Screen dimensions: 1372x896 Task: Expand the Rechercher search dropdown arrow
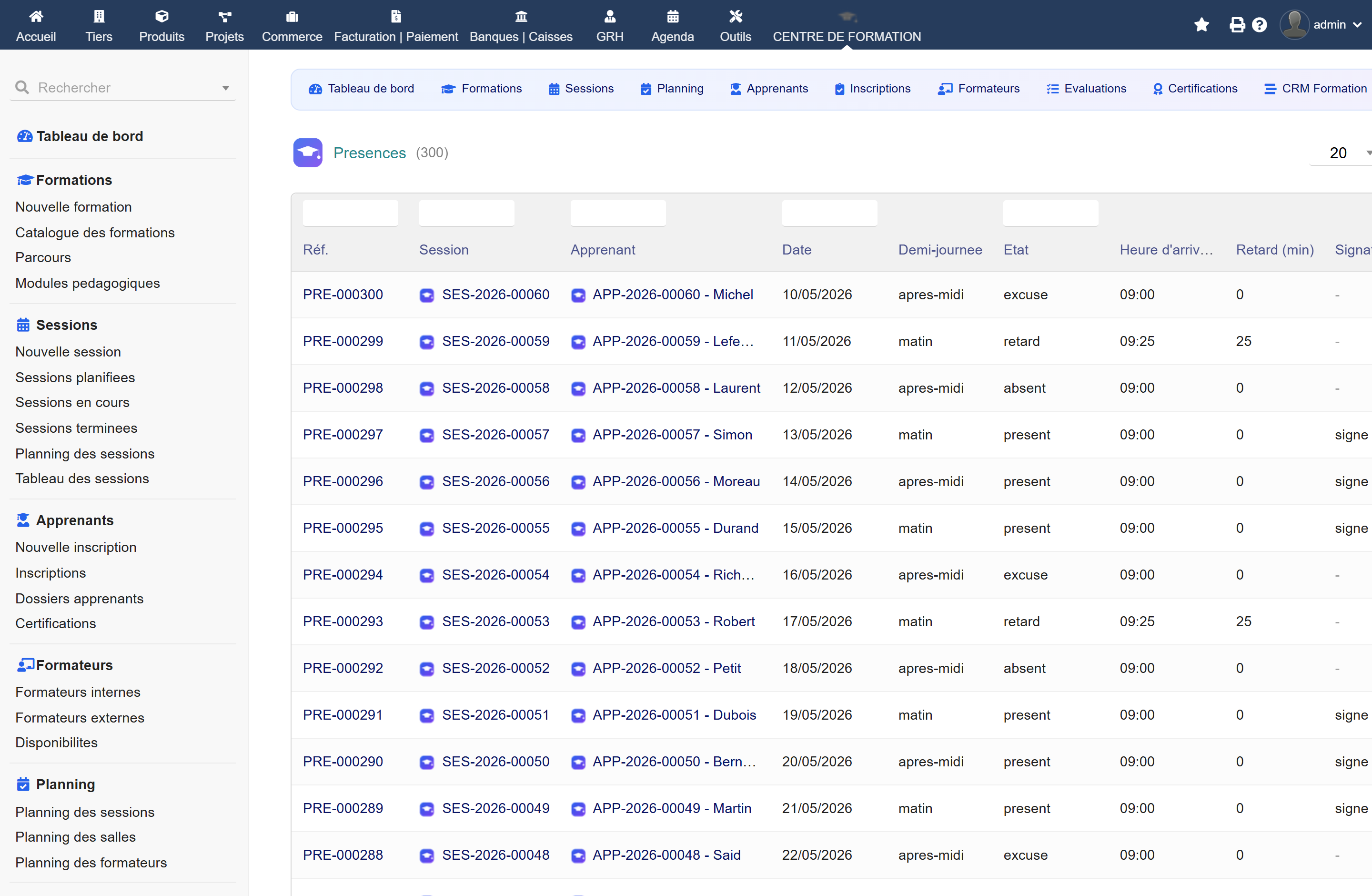(226, 88)
